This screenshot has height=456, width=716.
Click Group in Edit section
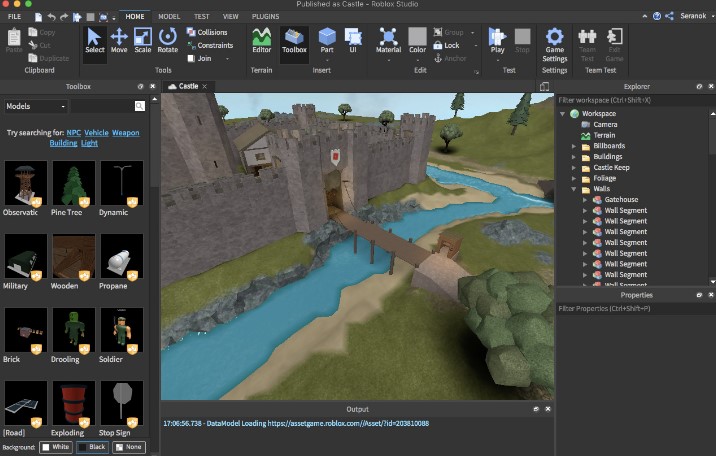(x=448, y=32)
